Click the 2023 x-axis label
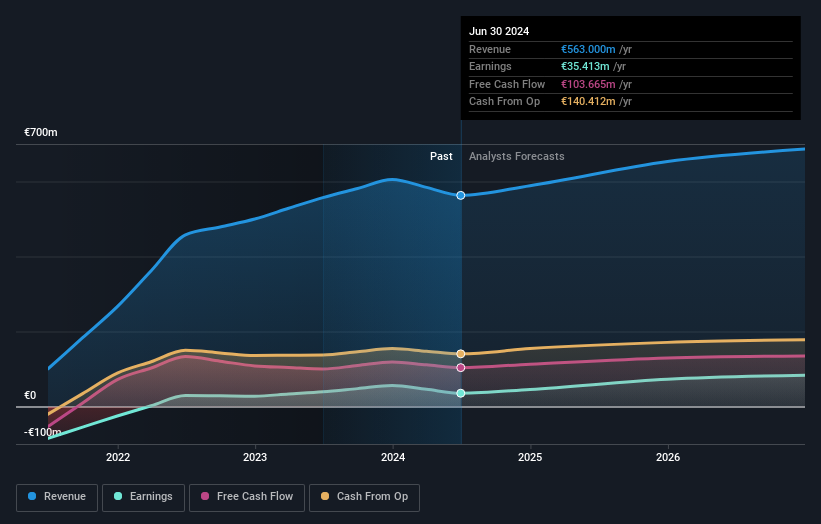Viewport: 821px width, 524px height. point(255,457)
